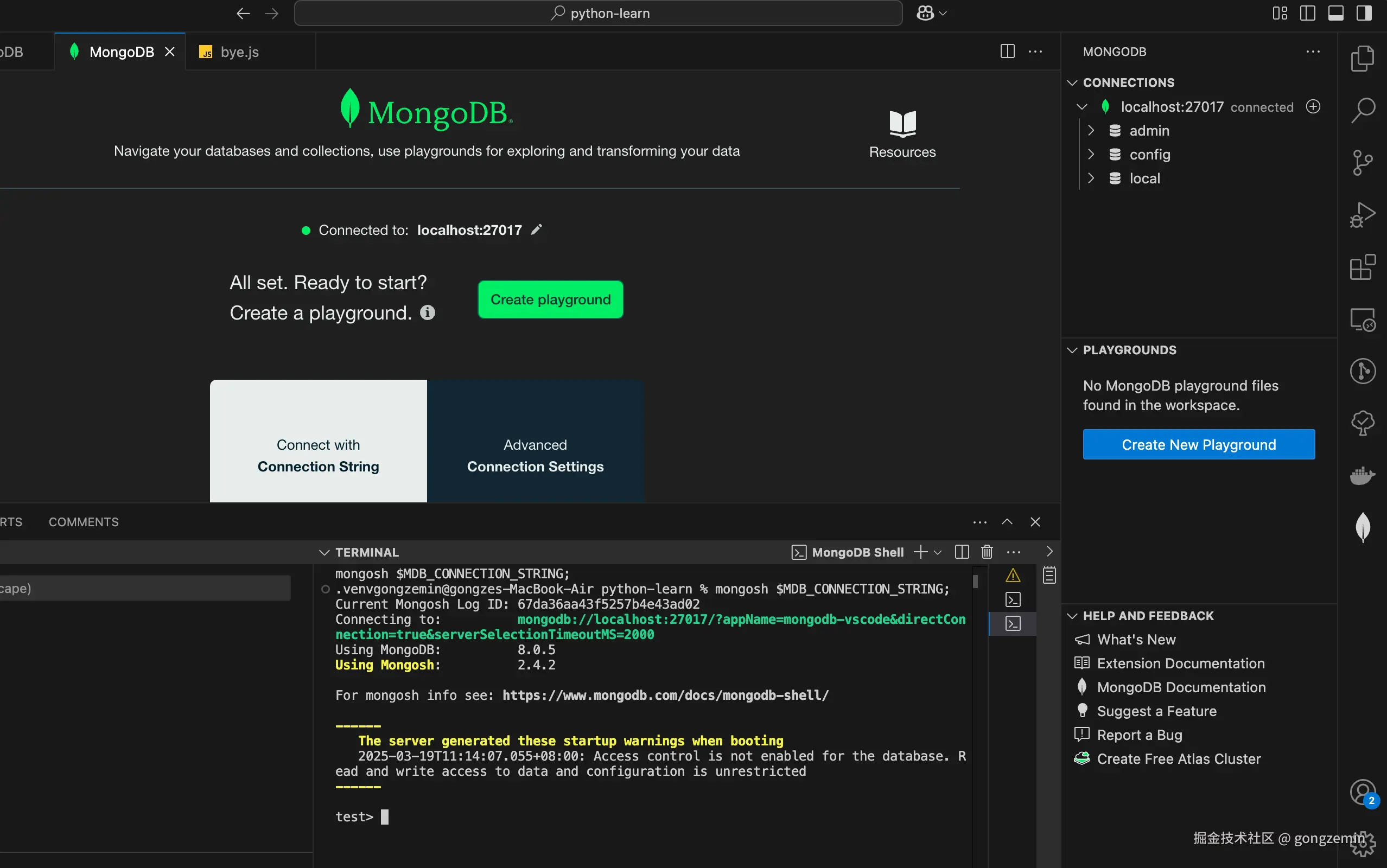Screen dimensions: 1387x868
Task: Expand the local database
Action: [1091, 178]
